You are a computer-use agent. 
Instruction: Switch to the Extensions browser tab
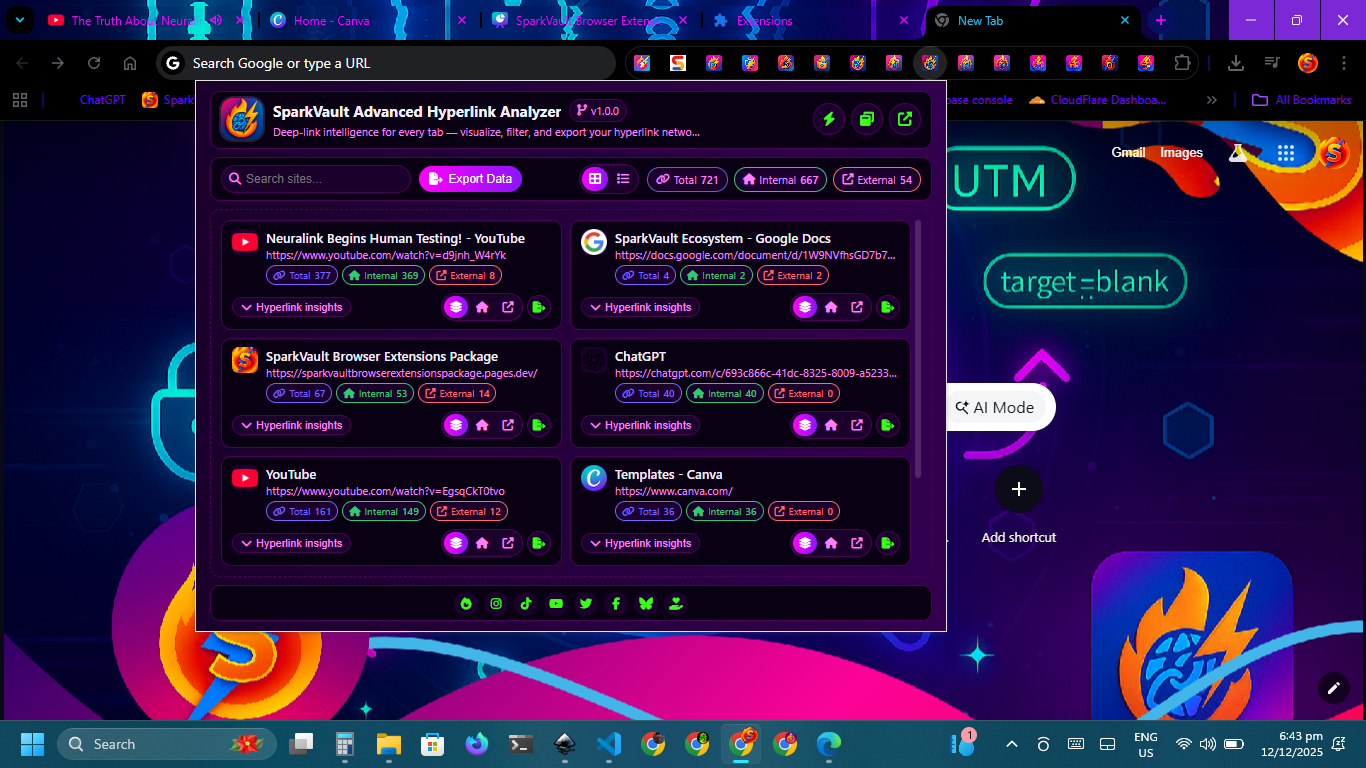pyautogui.click(x=764, y=20)
